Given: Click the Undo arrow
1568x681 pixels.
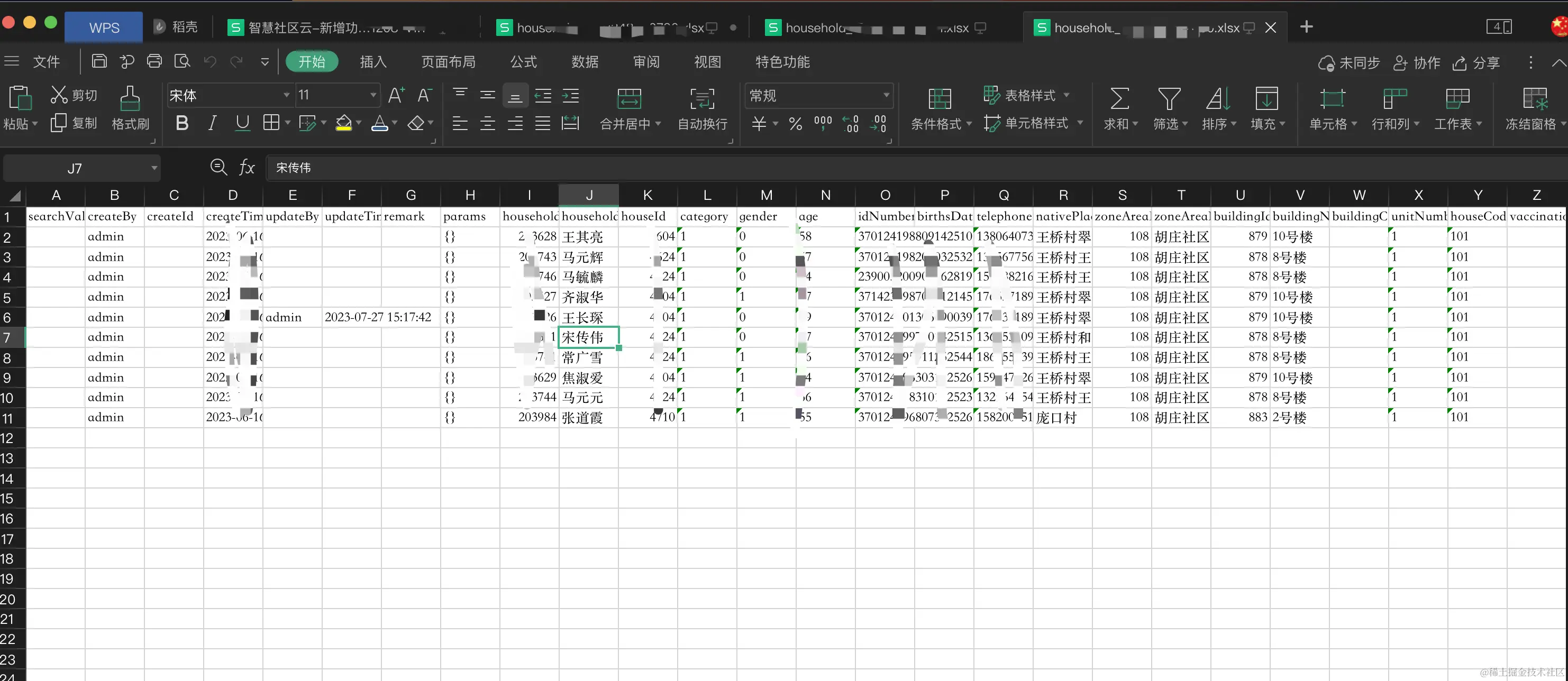Looking at the screenshot, I should click(210, 61).
